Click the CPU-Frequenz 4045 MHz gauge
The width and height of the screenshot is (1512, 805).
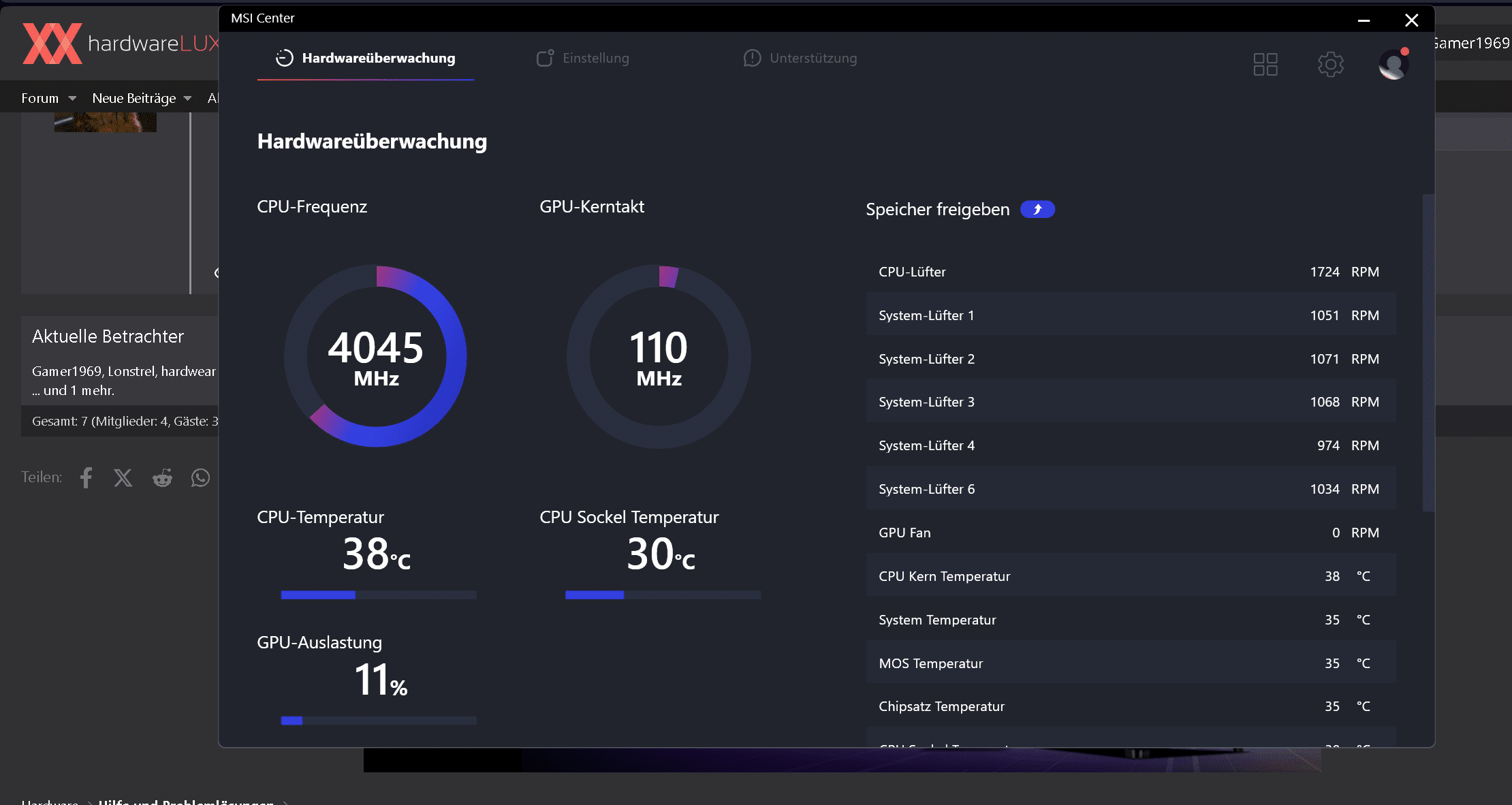click(x=376, y=356)
